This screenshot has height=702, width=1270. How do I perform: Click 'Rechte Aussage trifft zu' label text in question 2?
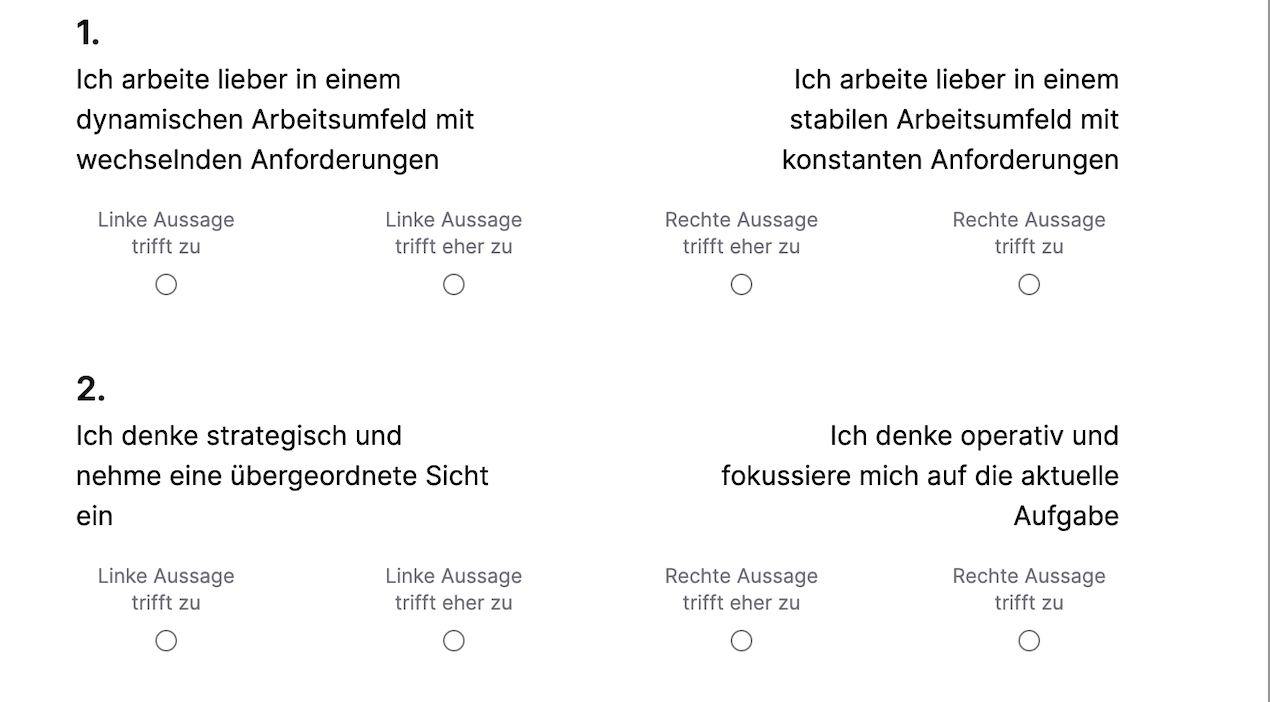[1029, 589]
